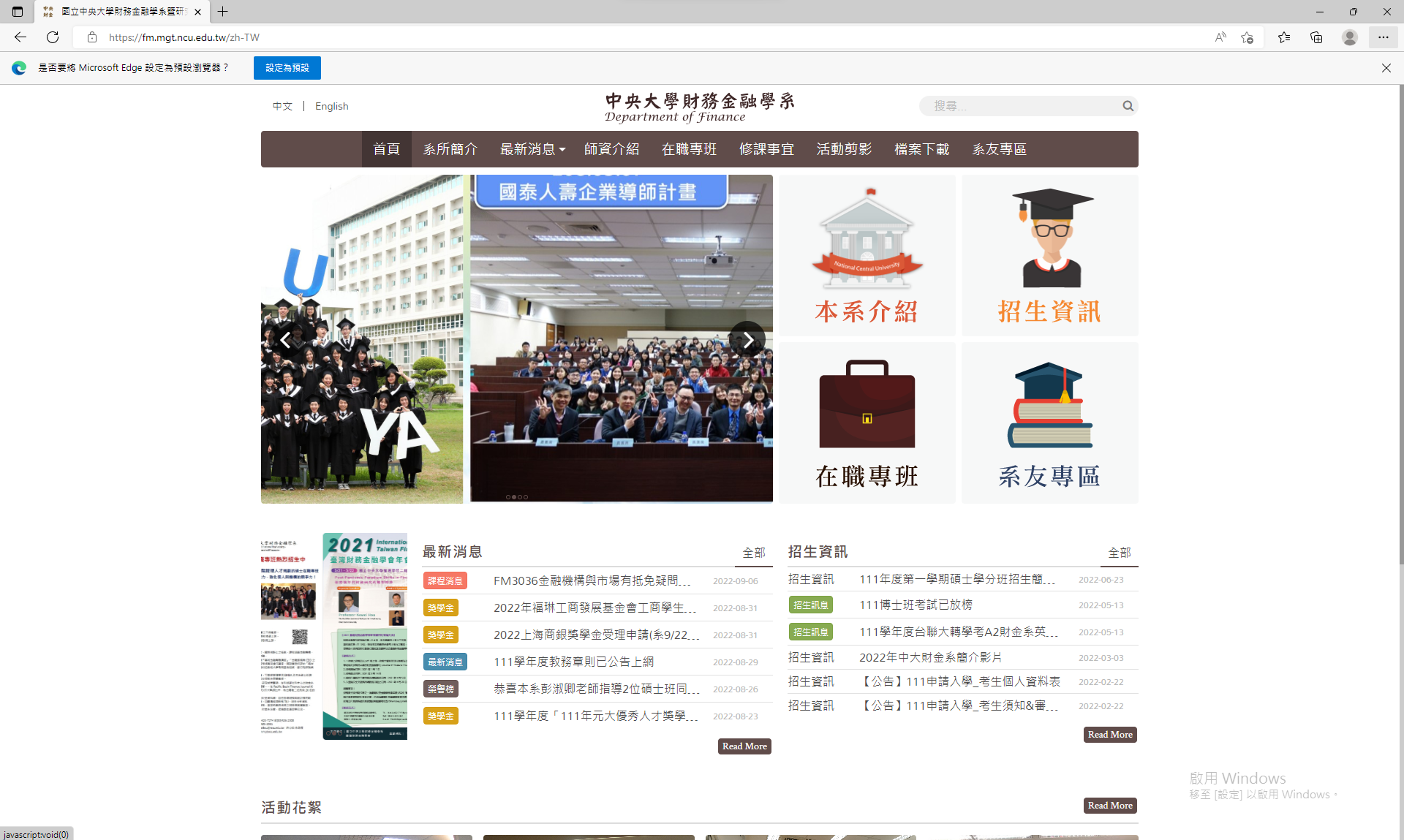This screenshot has height=840, width=1404.
Task: Open the 2021 conference poster thumbnail
Action: pyautogui.click(x=365, y=636)
